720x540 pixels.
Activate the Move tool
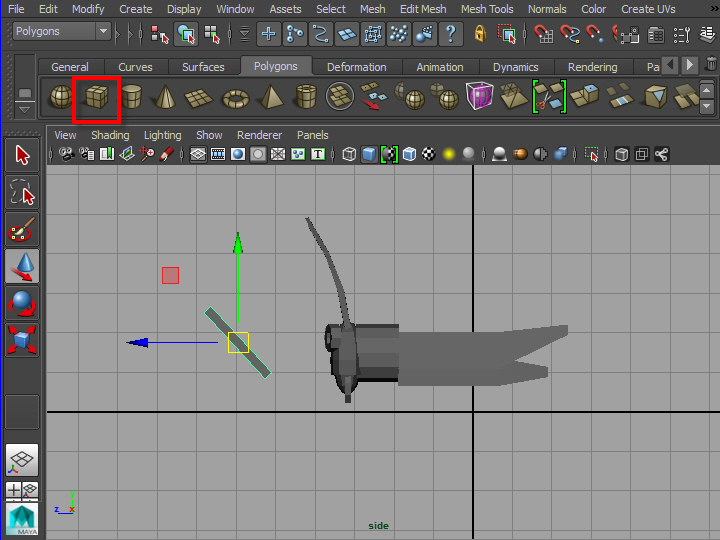[x=22, y=266]
